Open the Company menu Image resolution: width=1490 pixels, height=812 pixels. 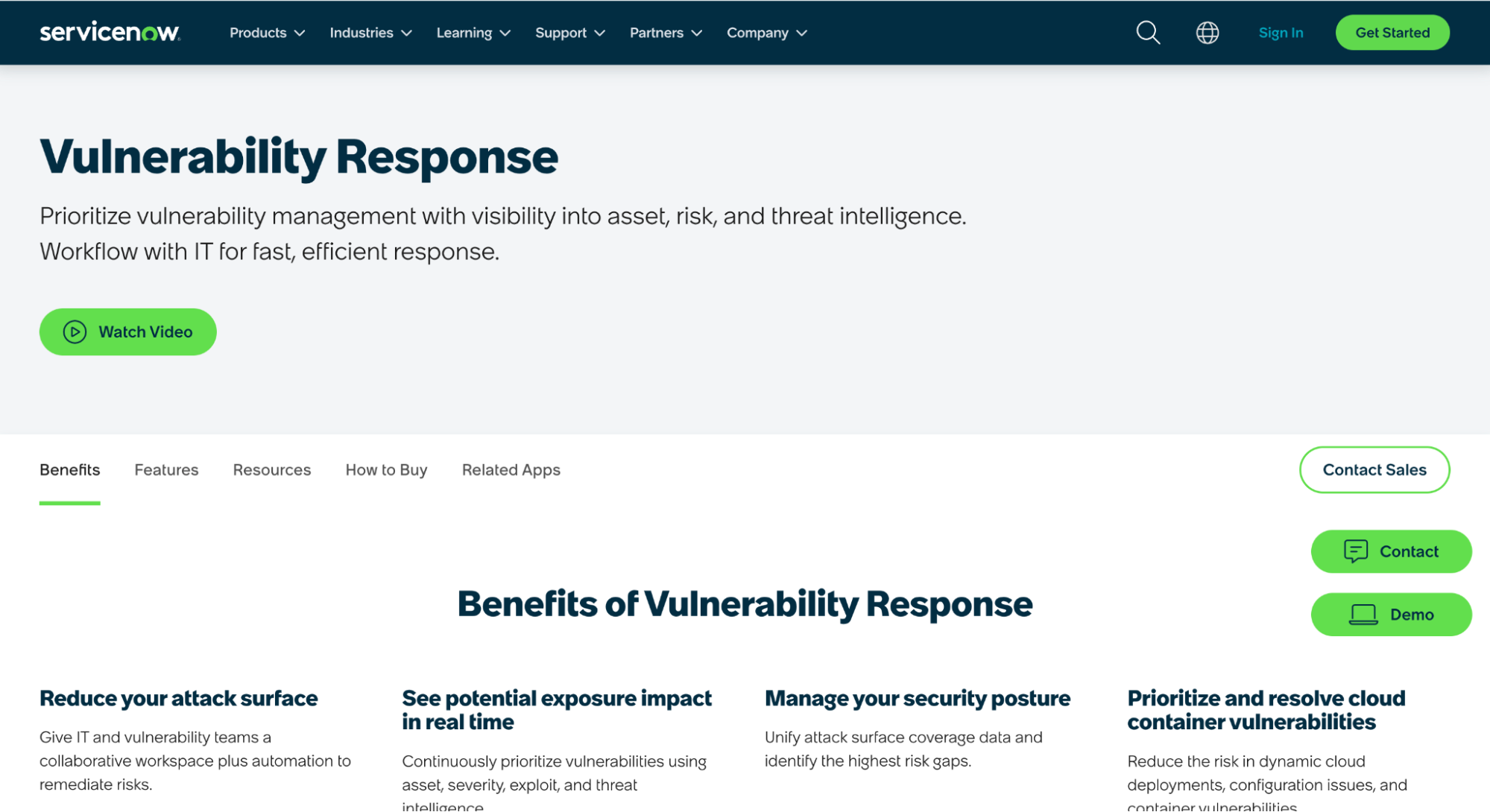pyautogui.click(x=766, y=33)
